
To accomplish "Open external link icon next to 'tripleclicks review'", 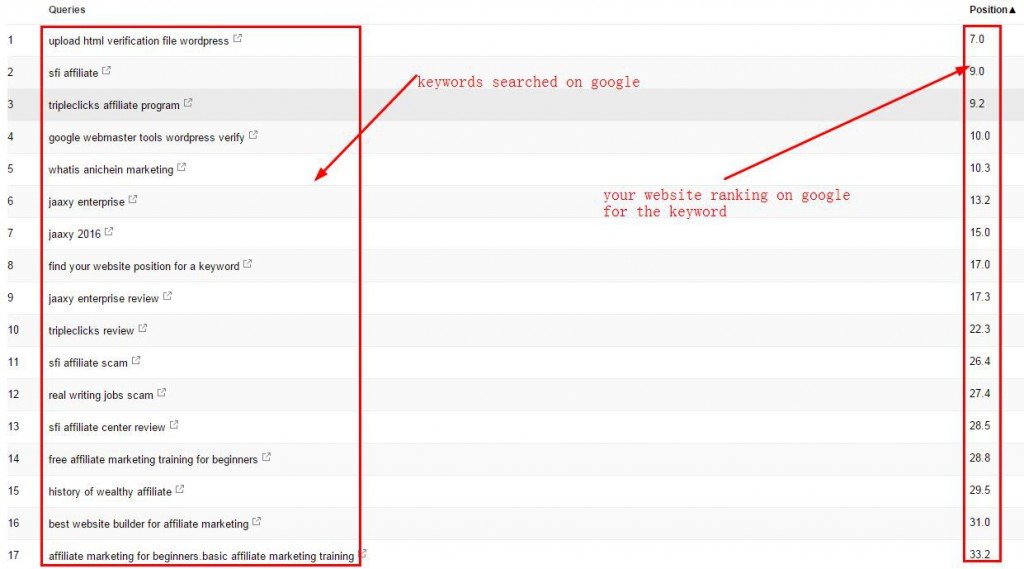I will (143, 329).
